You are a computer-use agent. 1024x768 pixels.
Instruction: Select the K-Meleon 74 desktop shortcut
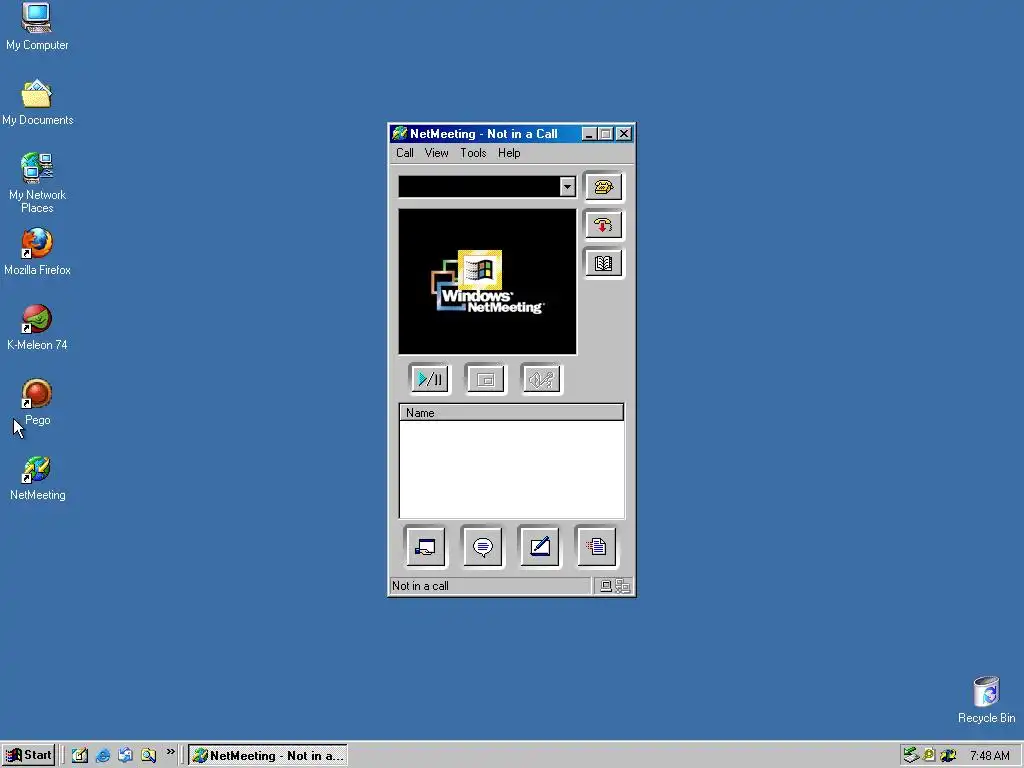[37, 327]
